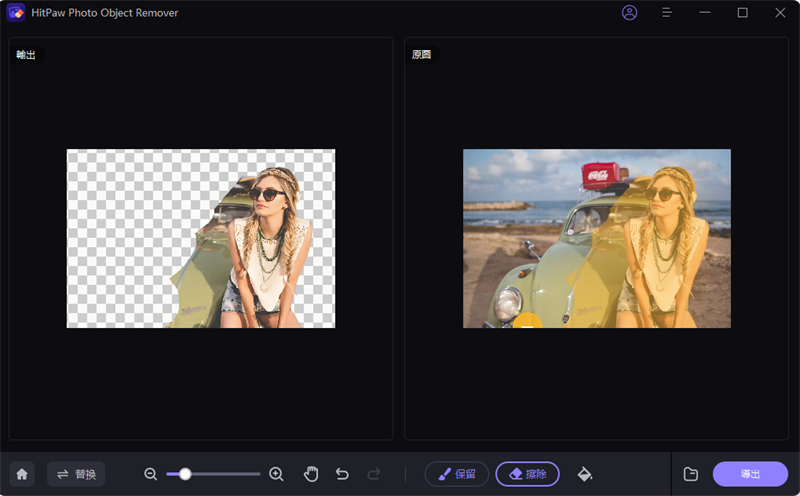The image size is (800, 496).
Task: Open the hamburger menu in title bar
Action: click(x=666, y=13)
